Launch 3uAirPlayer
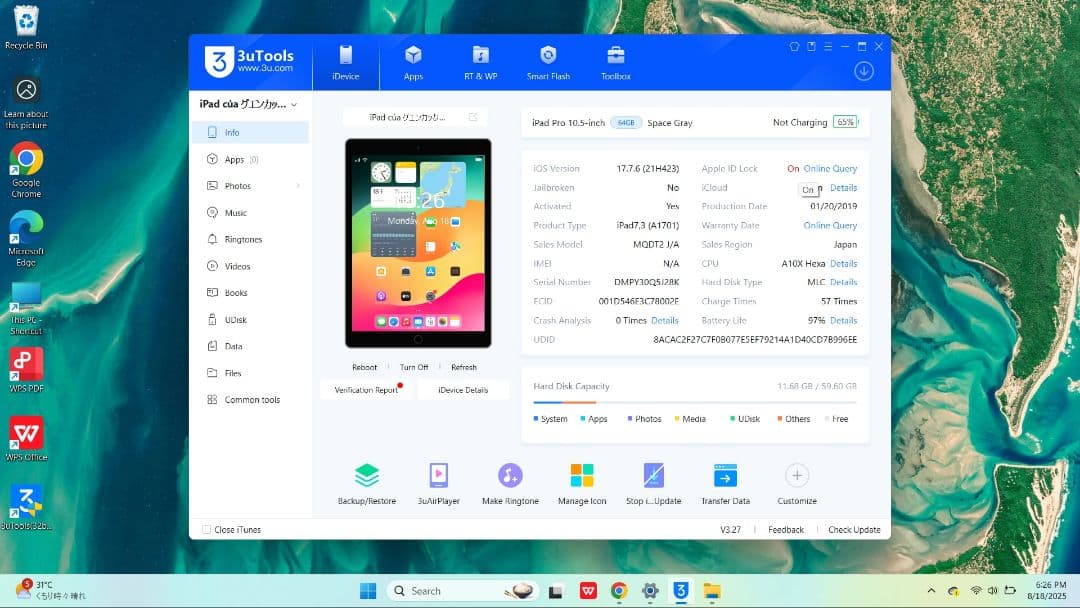 tap(438, 481)
